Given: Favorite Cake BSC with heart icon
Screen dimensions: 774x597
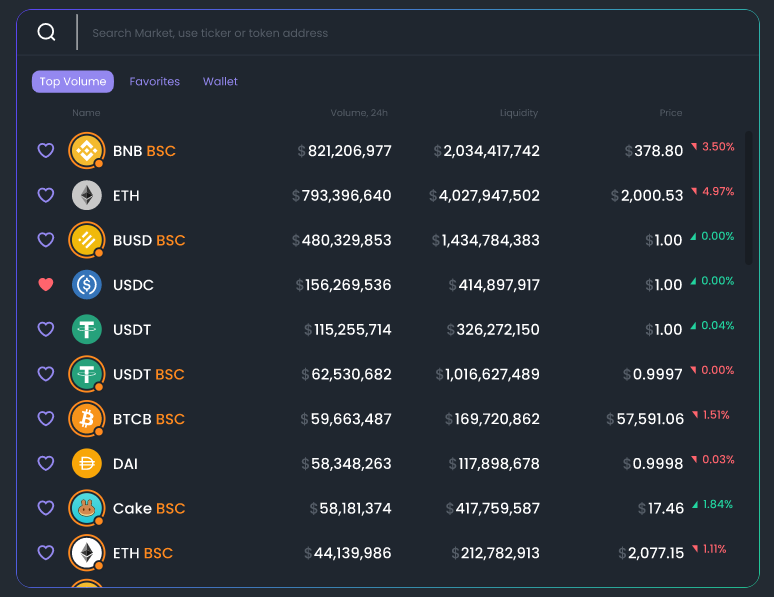Looking at the screenshot, I should 46,508.
